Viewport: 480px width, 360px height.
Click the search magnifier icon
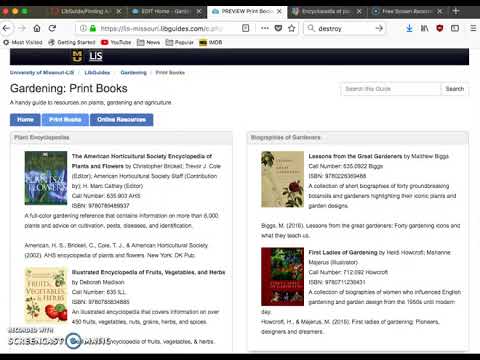(x=311, y=28)
